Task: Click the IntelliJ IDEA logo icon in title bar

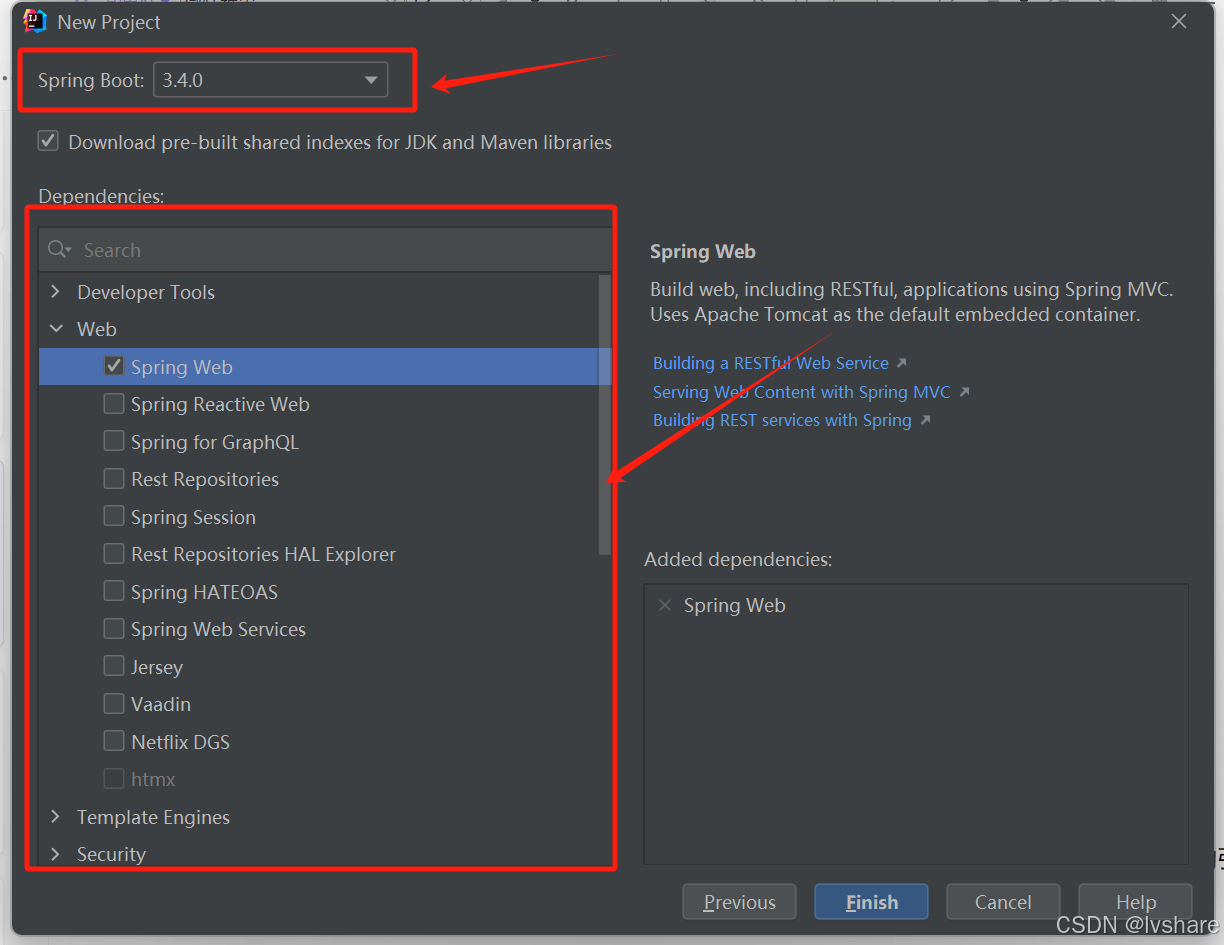Action: (x=35, y=21)
